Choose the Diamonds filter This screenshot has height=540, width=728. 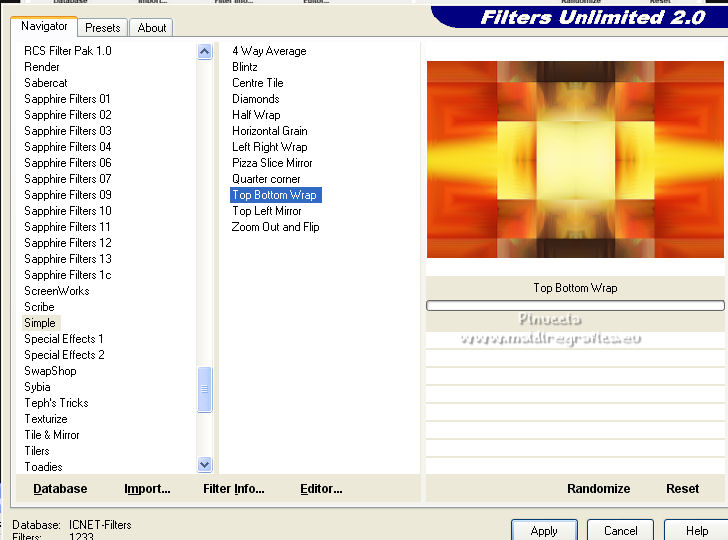(x=256, y=99)
